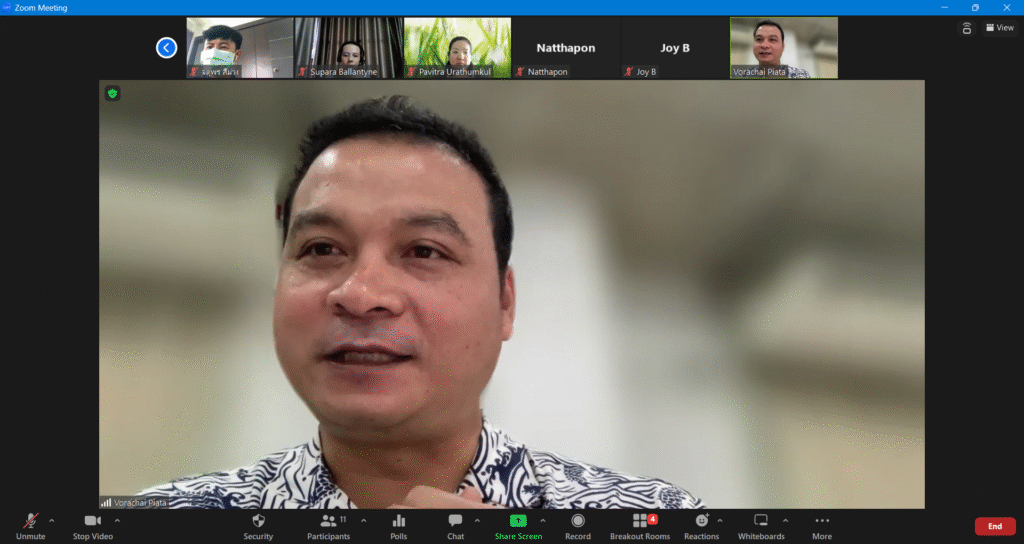Screen dimensions: 1024x544
Task: Start Share Screen
Action: (518, 521)
